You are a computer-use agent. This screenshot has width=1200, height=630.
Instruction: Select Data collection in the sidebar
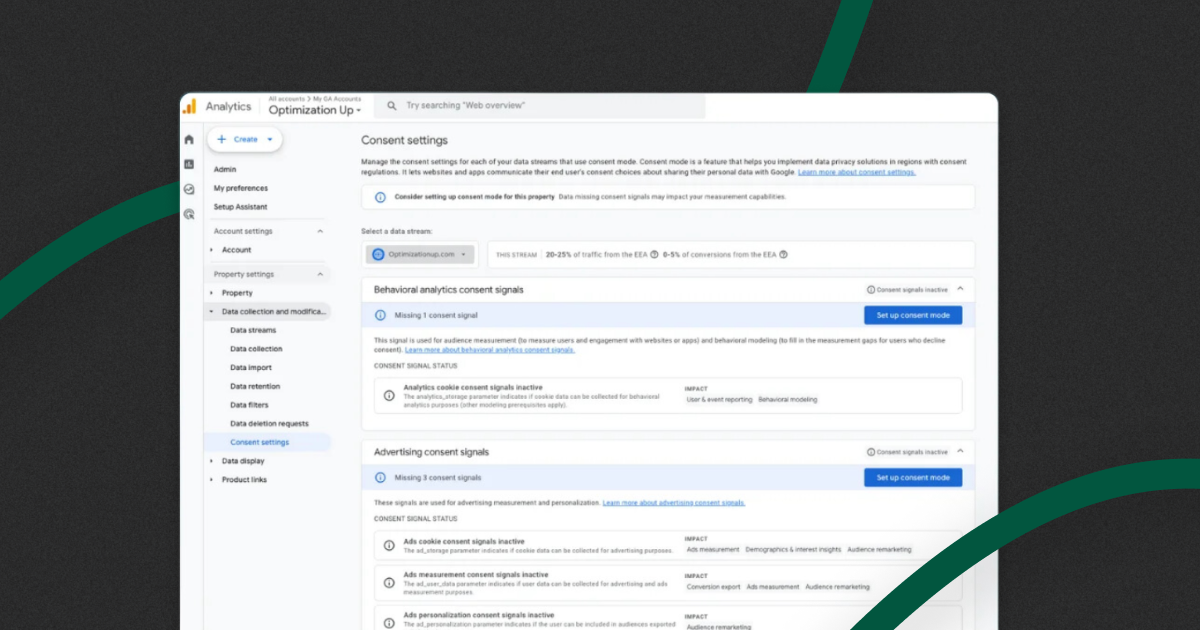pyautogui.click(x=256, y=349)
